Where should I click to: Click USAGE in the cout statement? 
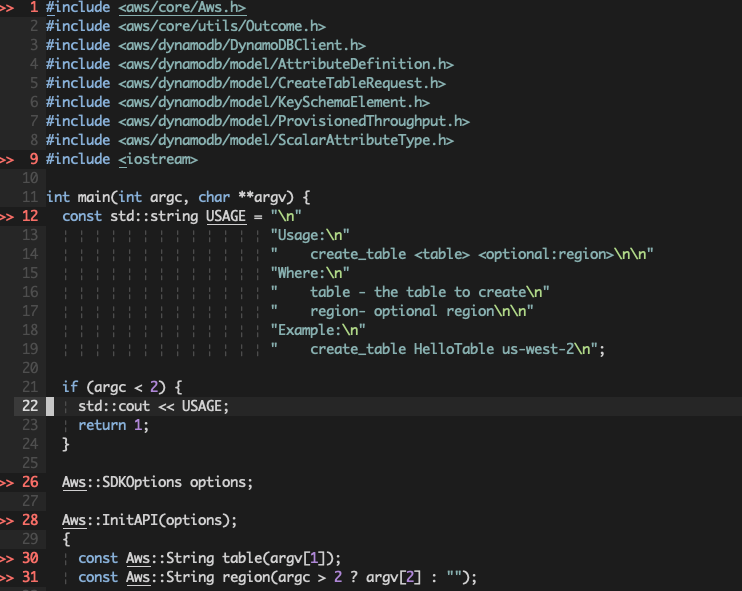coord(202,406)
